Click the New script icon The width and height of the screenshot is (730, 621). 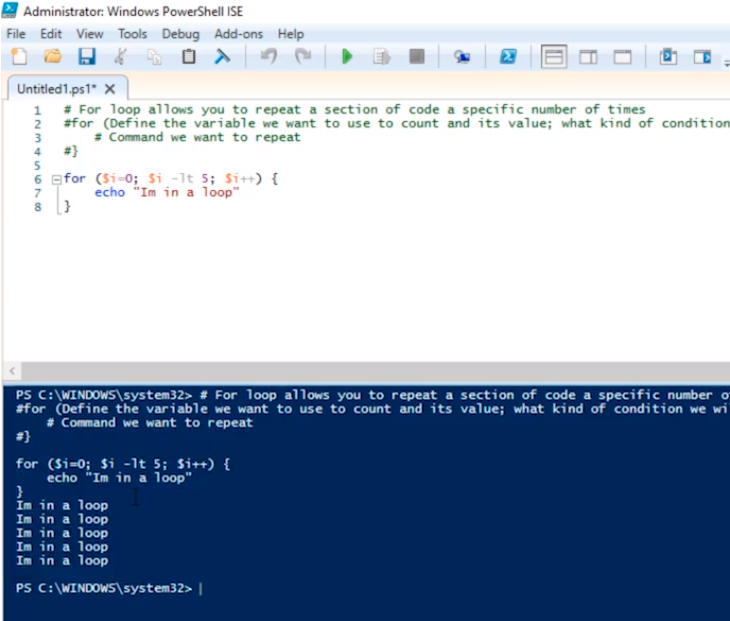(18, 57)
